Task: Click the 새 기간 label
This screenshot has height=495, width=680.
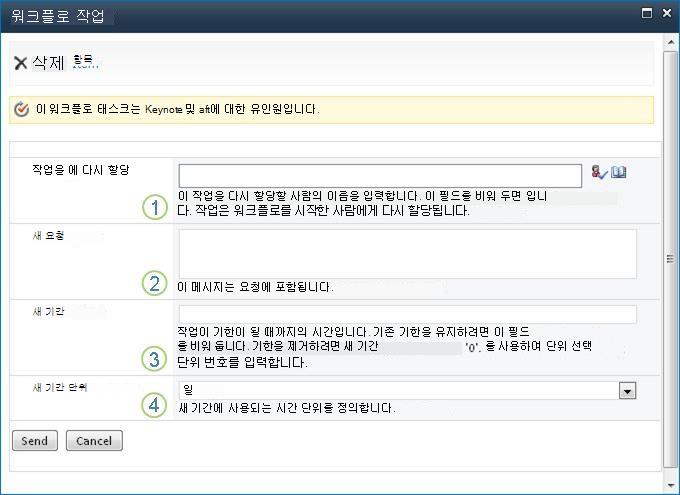Action: tap(48, 311)
